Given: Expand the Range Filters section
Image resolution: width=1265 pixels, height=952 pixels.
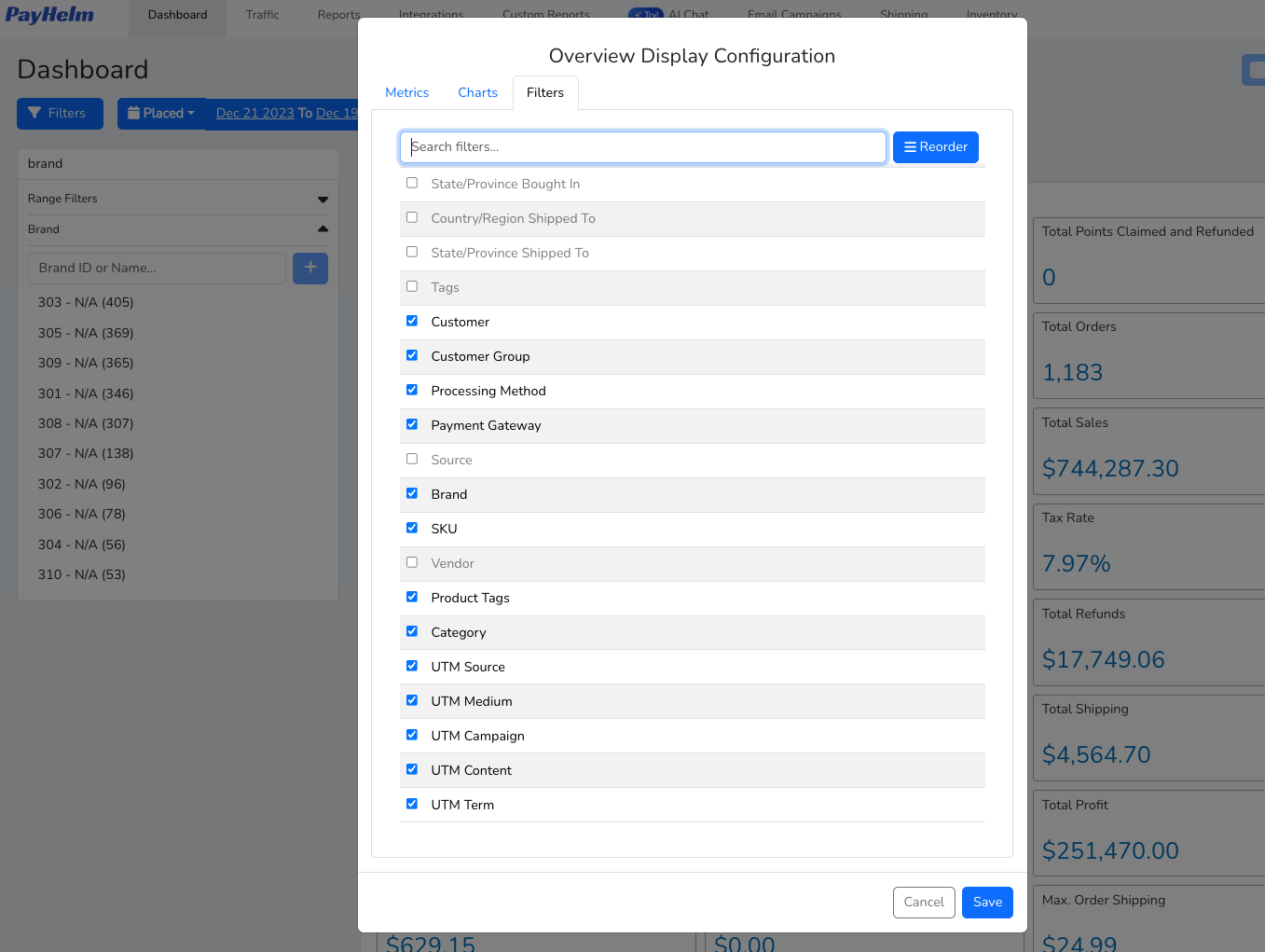Looking at the screenshot, I should pyautogui.click(x=178, y=199).
